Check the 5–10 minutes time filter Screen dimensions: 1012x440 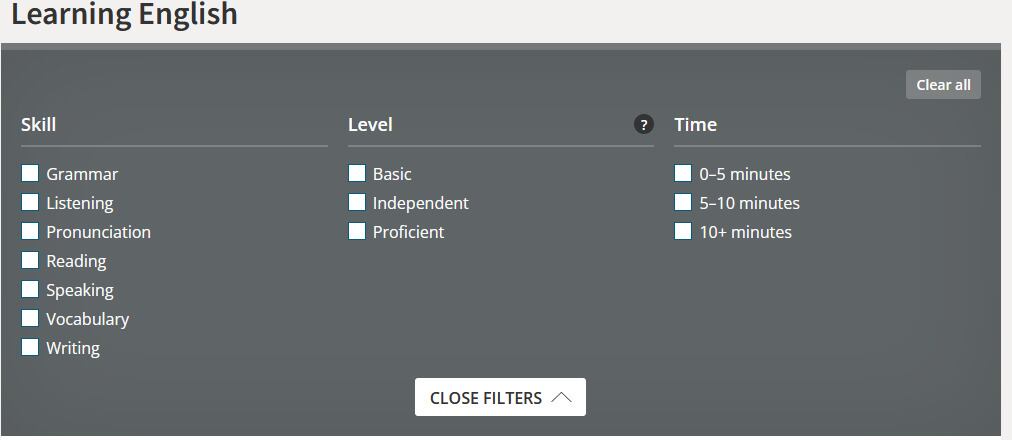coord(683,202)
